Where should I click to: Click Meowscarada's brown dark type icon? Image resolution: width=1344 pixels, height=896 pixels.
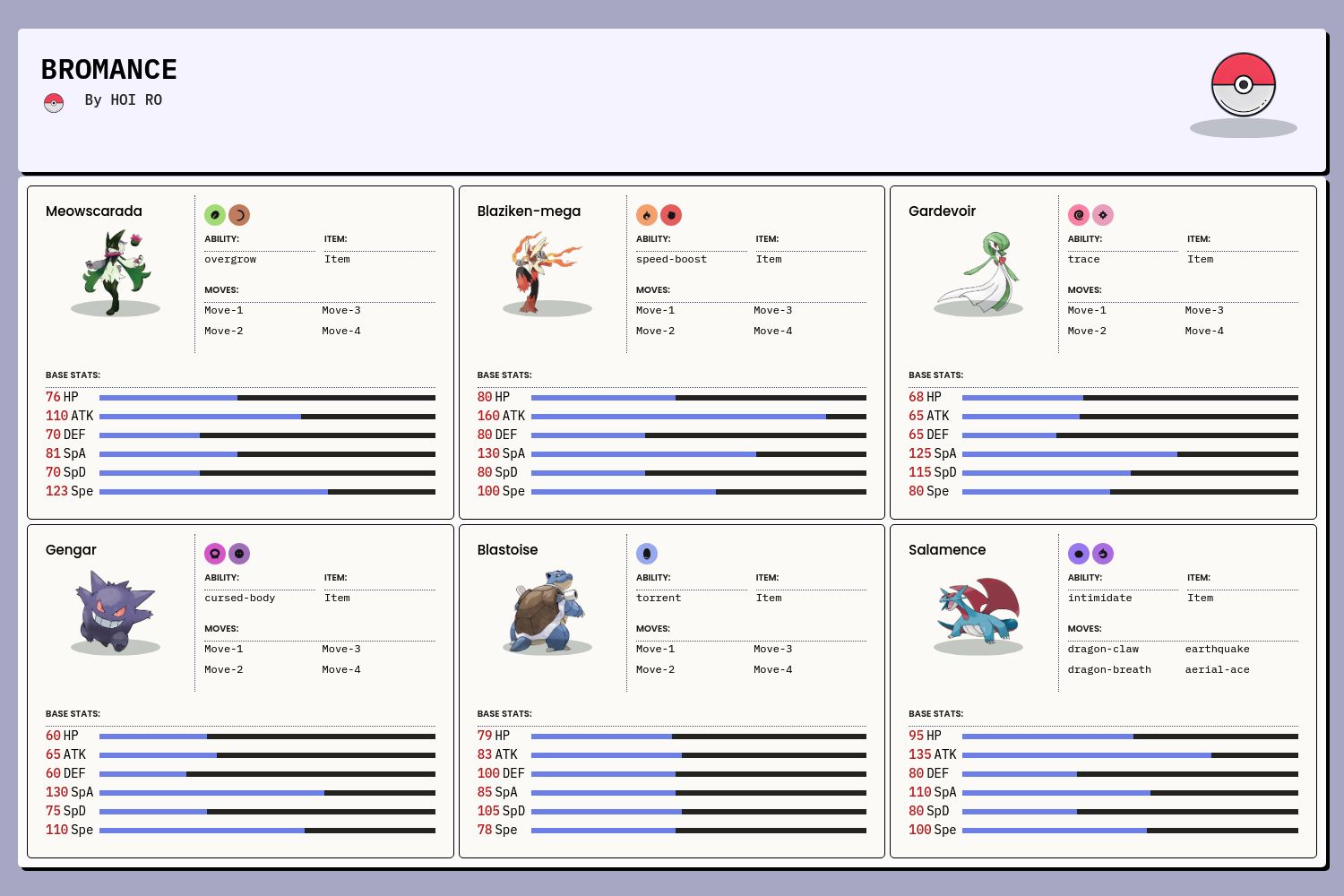click(239, 215)
